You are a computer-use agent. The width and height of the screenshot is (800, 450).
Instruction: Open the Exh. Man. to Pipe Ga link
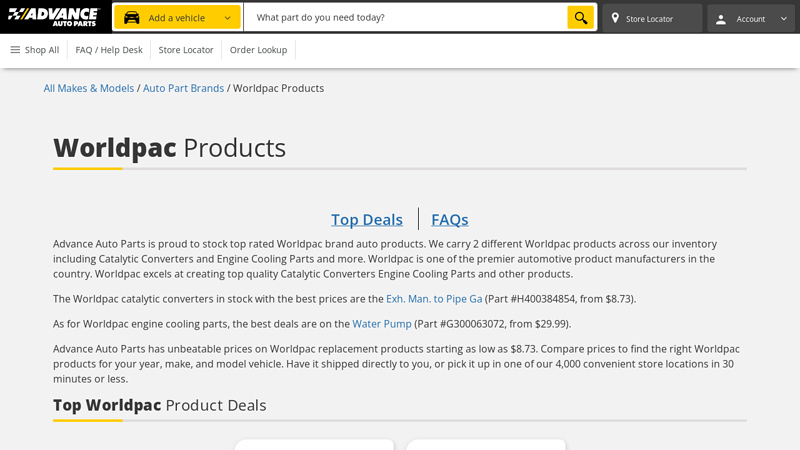(x=434, y=299)
